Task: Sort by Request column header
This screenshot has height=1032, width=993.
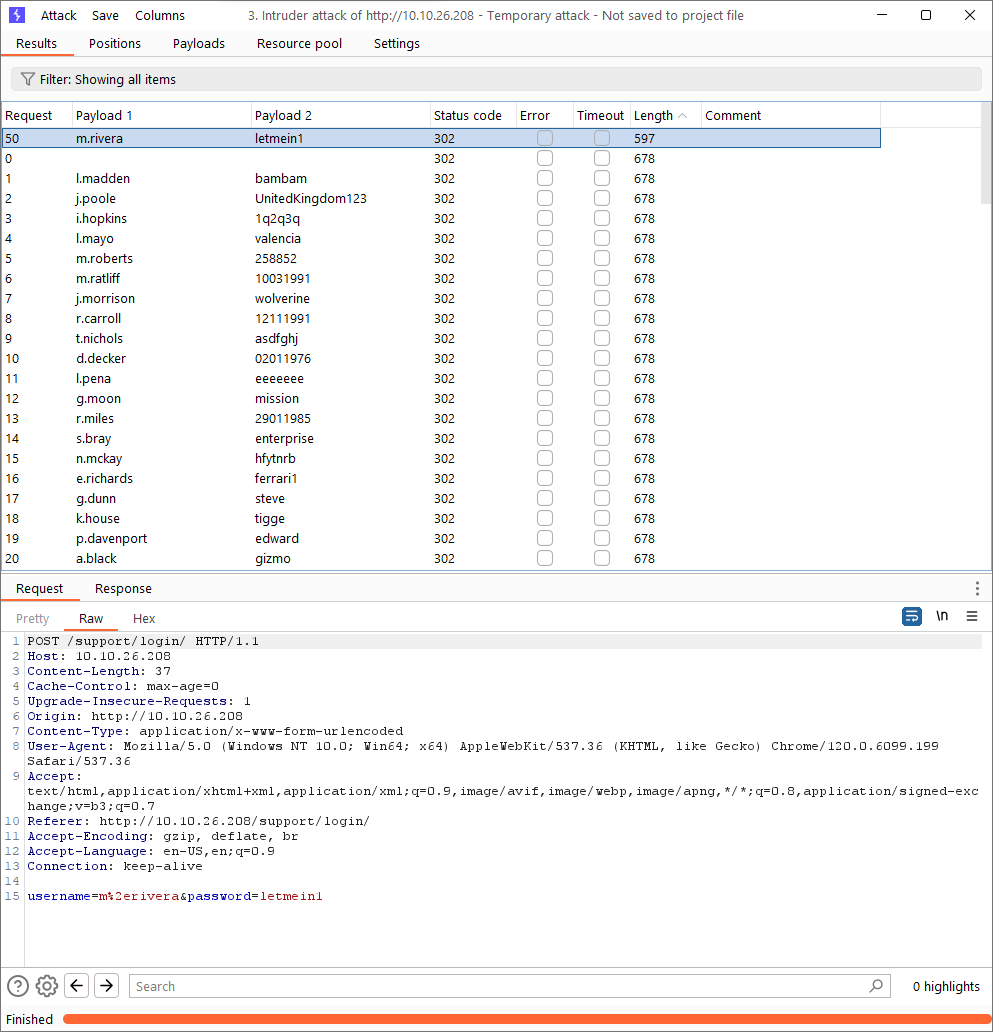Action: tap(37, 116)
